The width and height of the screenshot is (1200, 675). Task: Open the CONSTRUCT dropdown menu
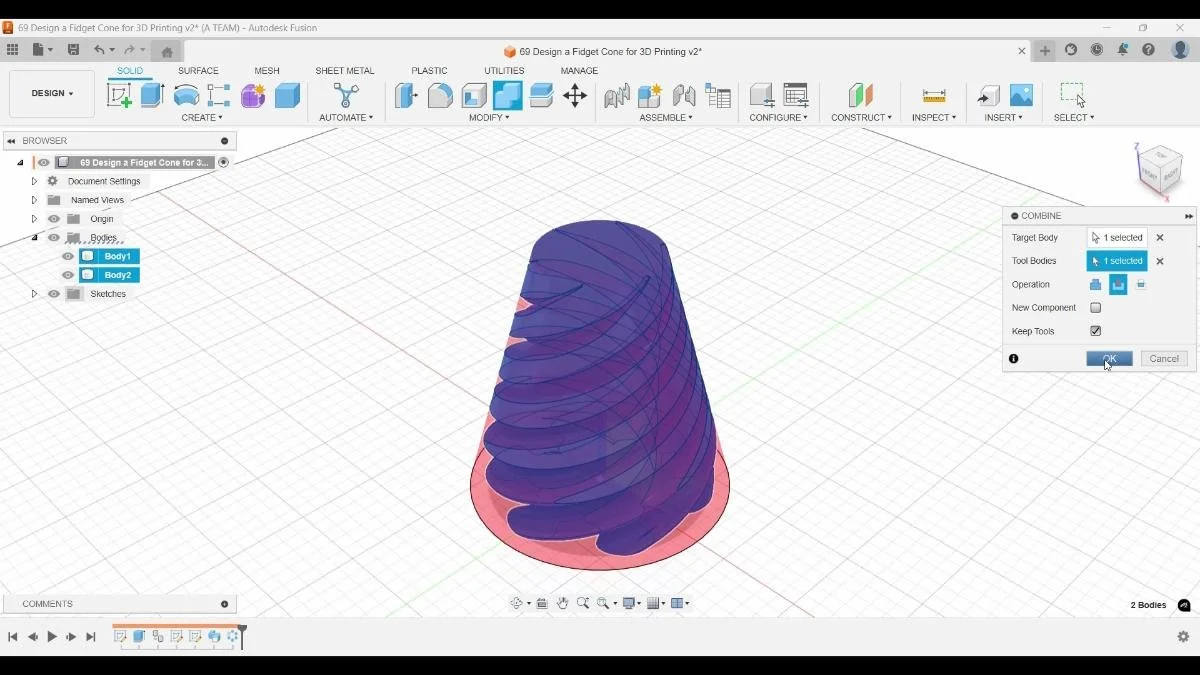861,118
